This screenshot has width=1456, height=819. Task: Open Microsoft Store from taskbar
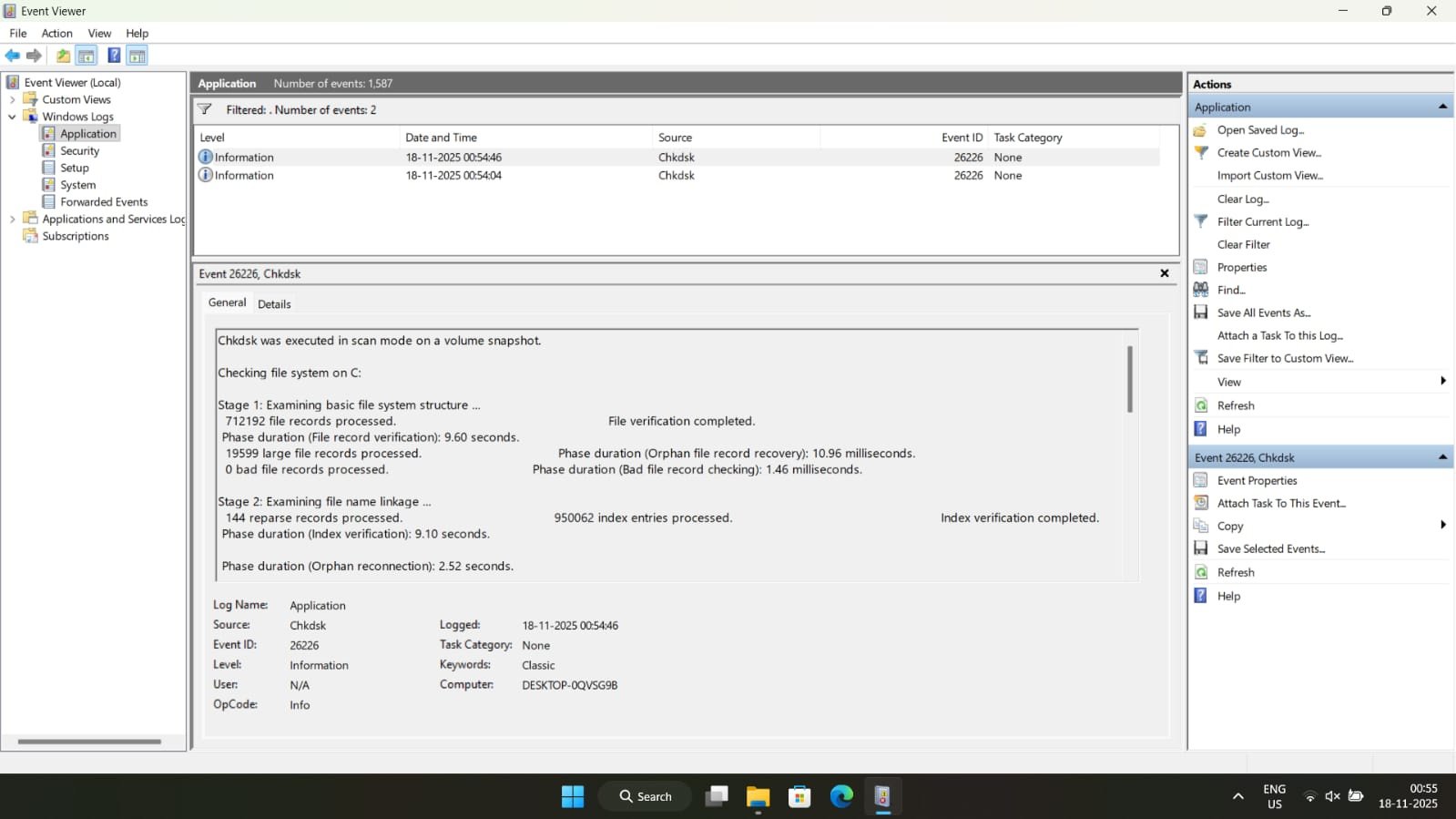coord(799,796)
